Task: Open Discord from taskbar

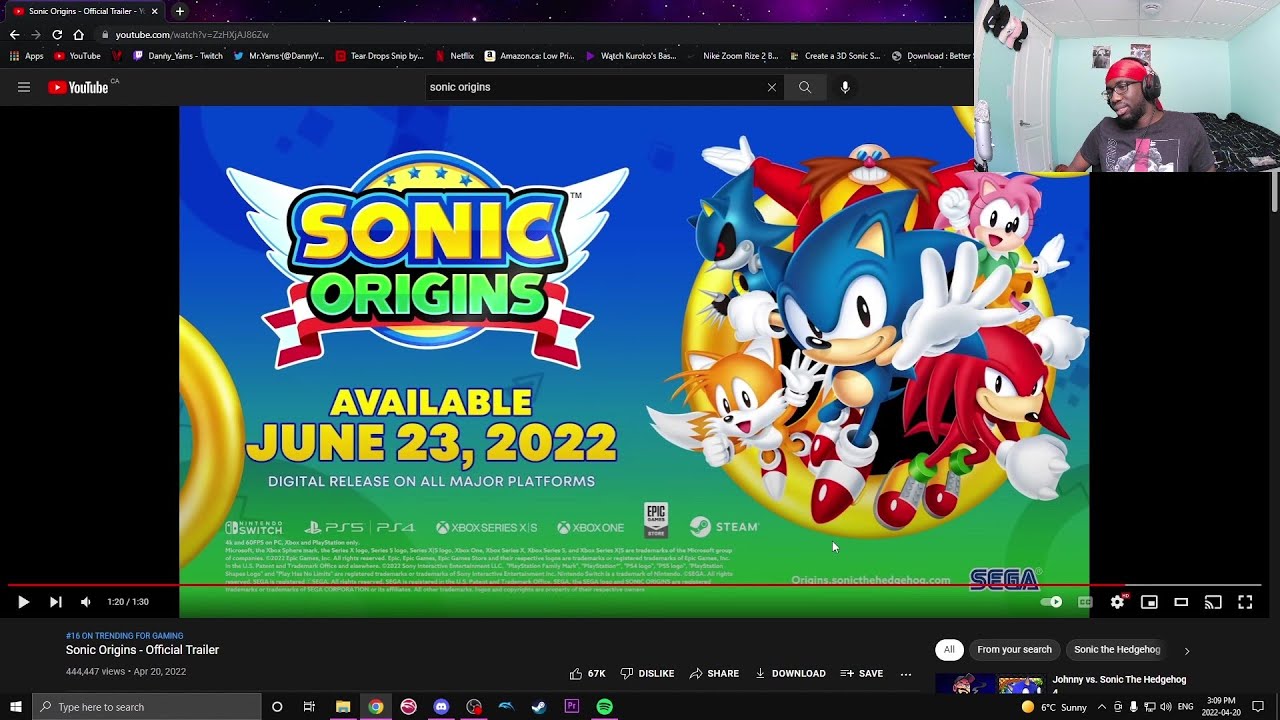Action: (441, 707)
